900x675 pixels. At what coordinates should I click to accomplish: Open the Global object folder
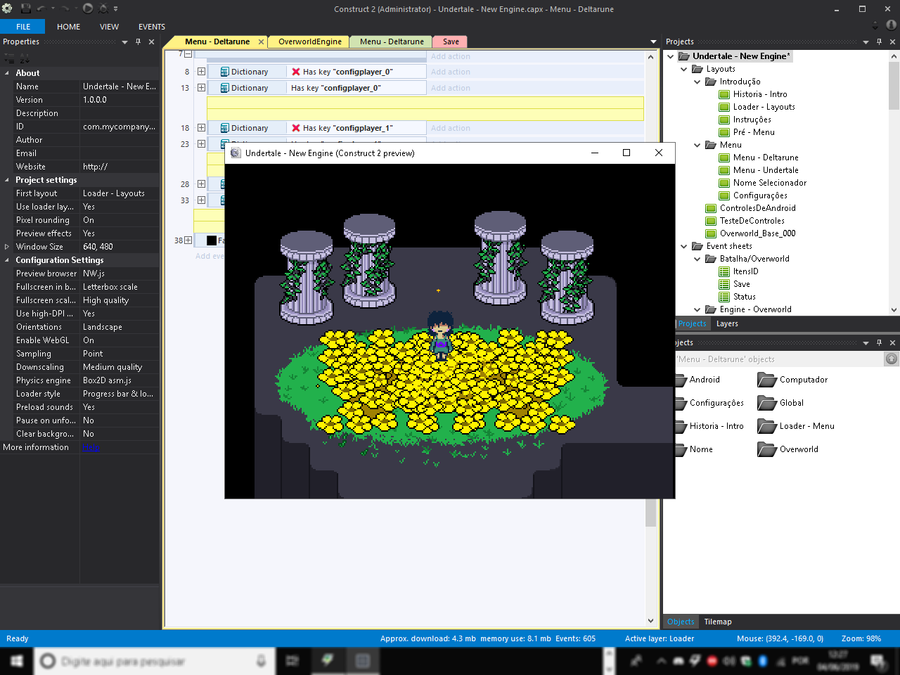click(x=780, y=403)
